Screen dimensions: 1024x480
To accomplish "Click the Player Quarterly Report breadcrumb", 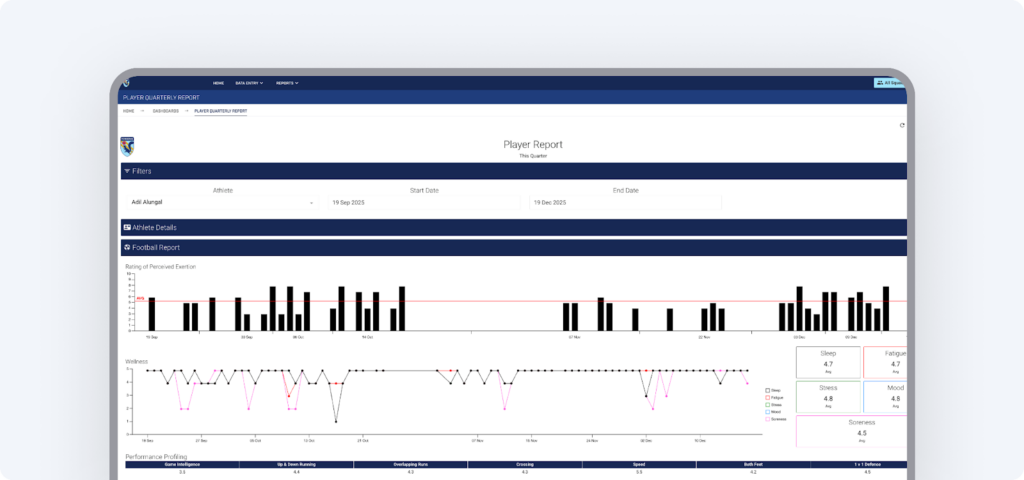I will click(221, 111).
